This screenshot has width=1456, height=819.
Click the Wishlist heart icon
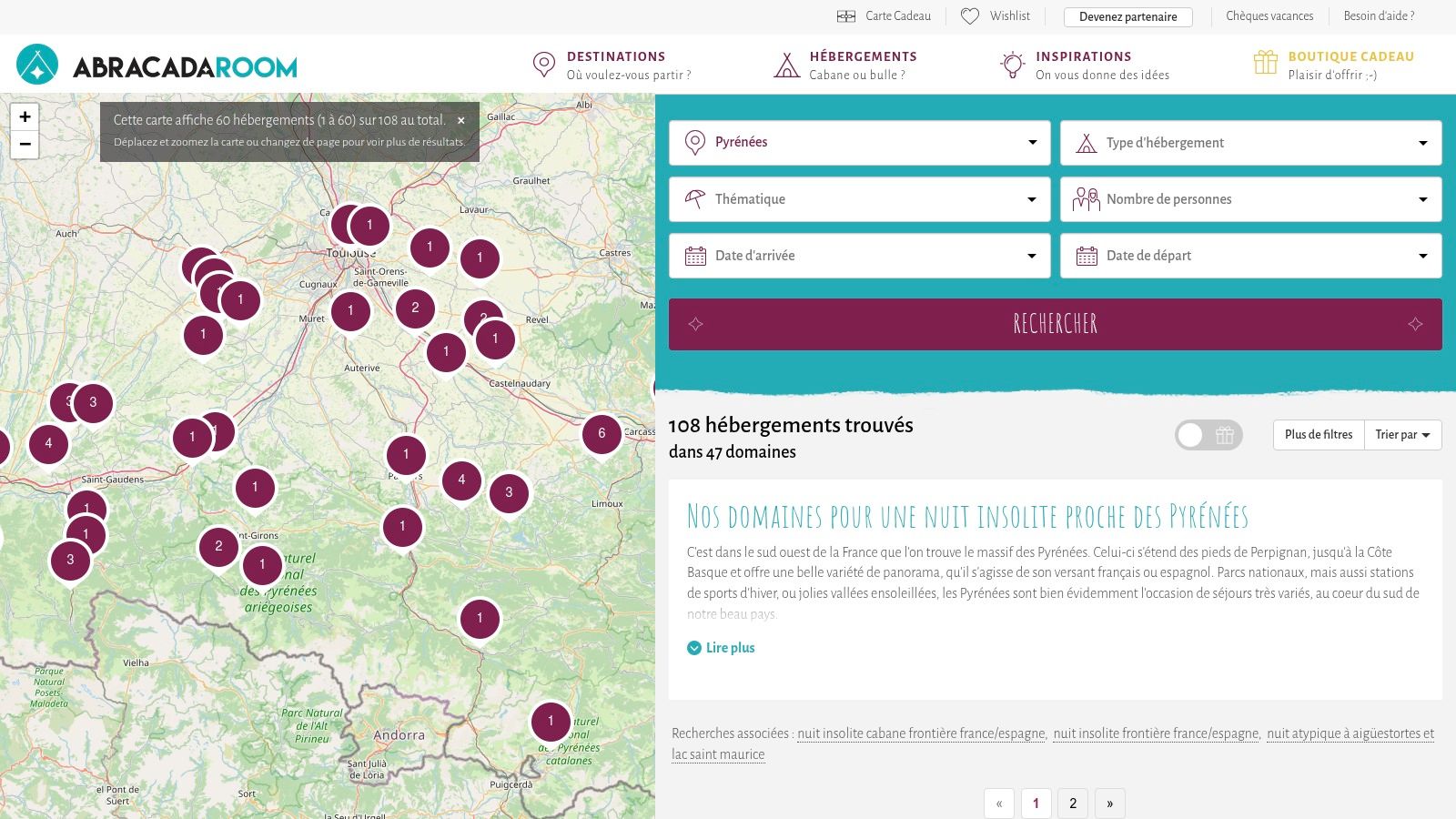pyautogui.click(x=970, y=16)
